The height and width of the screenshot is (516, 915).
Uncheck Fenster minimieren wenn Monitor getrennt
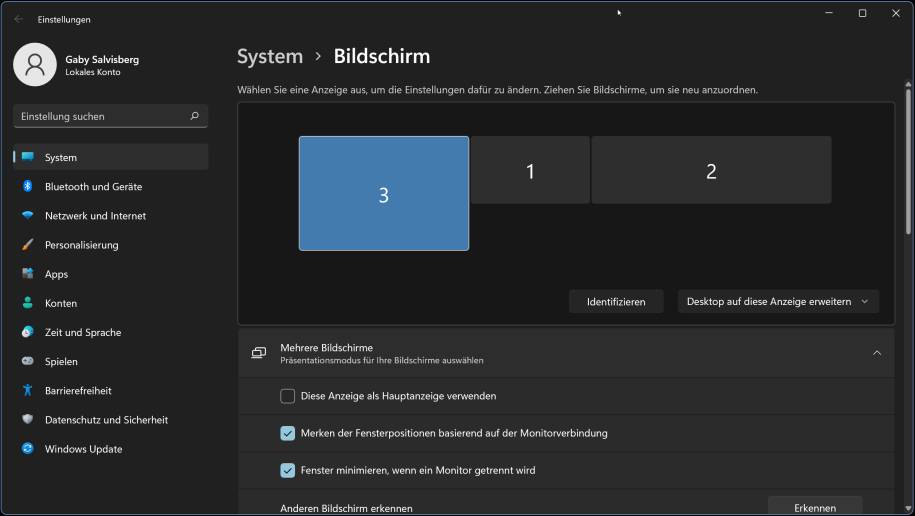coord(288,470)
